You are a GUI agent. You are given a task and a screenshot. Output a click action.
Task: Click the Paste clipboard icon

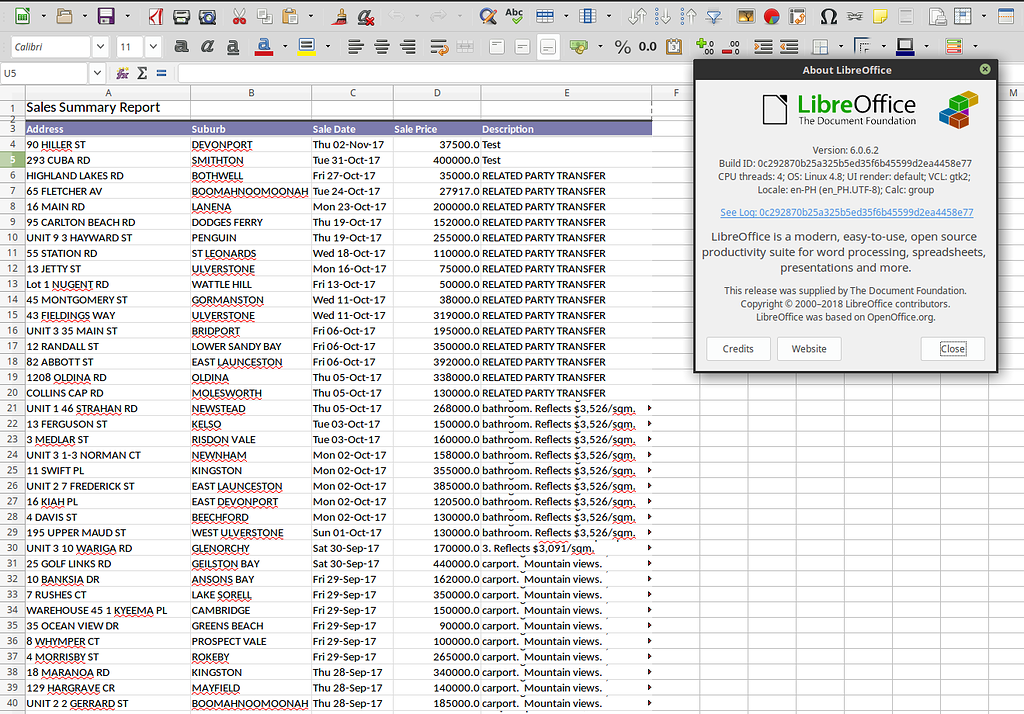[x=290, y=16]
